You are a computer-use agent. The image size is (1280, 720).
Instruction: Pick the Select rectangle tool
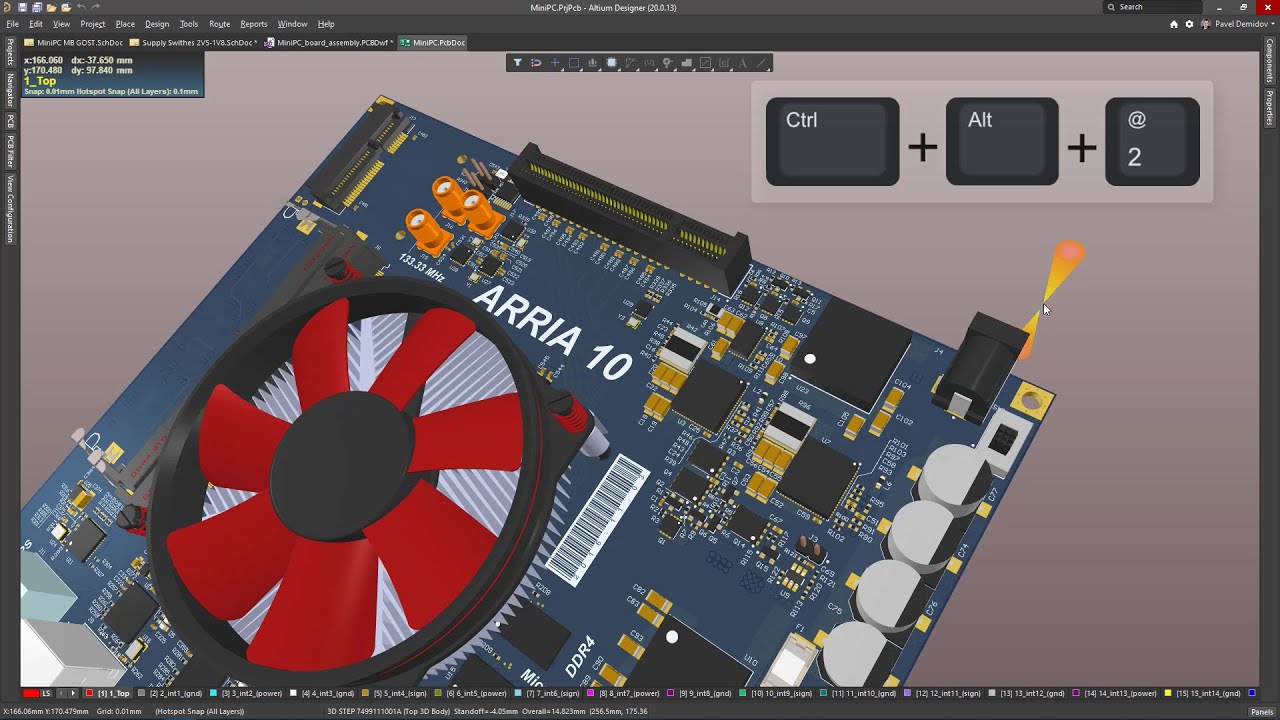point(574,63)
